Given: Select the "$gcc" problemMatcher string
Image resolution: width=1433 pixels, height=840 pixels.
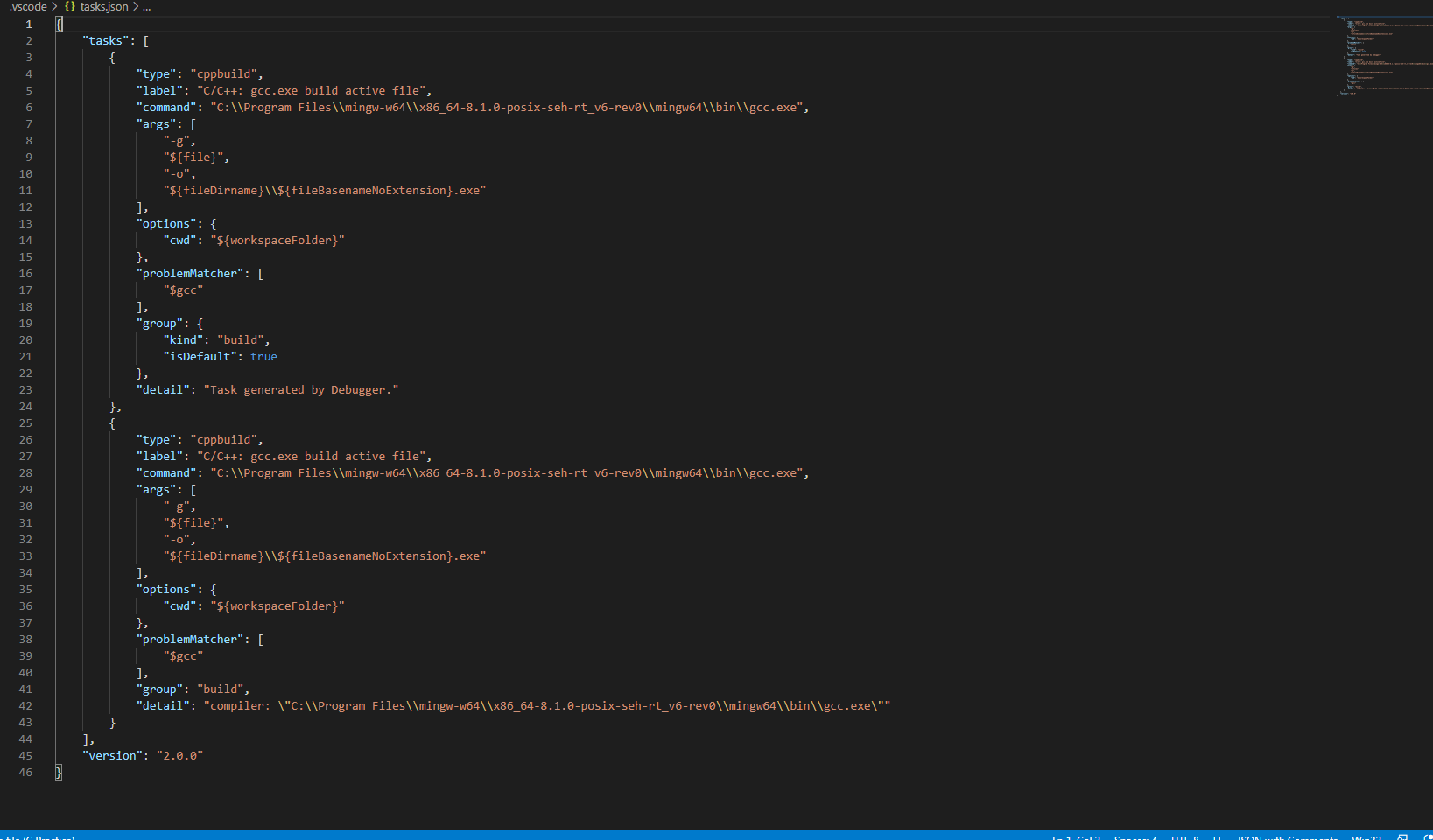Looking at the screenshot, I should click(183, 290).
